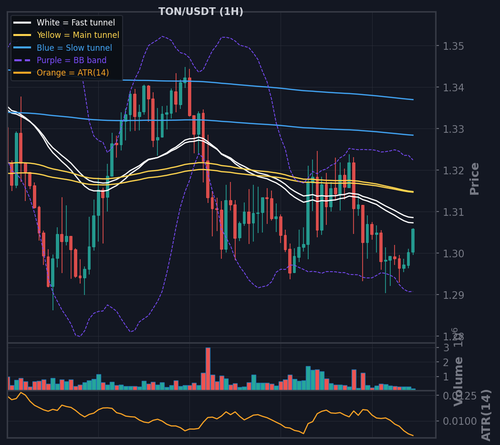Click the dashed purple swatch in legend

(x=22, y=60)
